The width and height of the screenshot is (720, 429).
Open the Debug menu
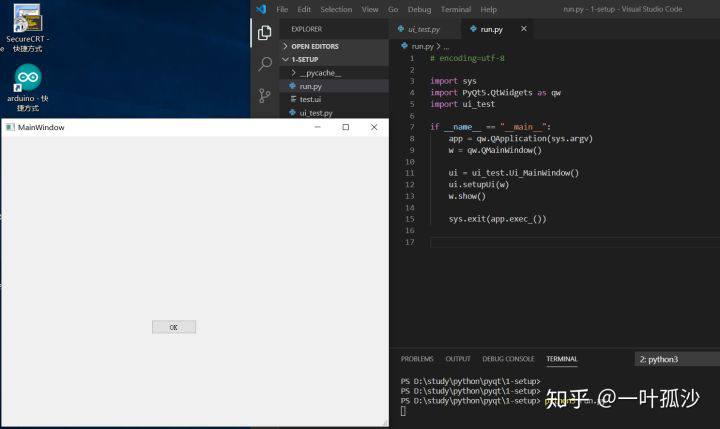(419, 9)
